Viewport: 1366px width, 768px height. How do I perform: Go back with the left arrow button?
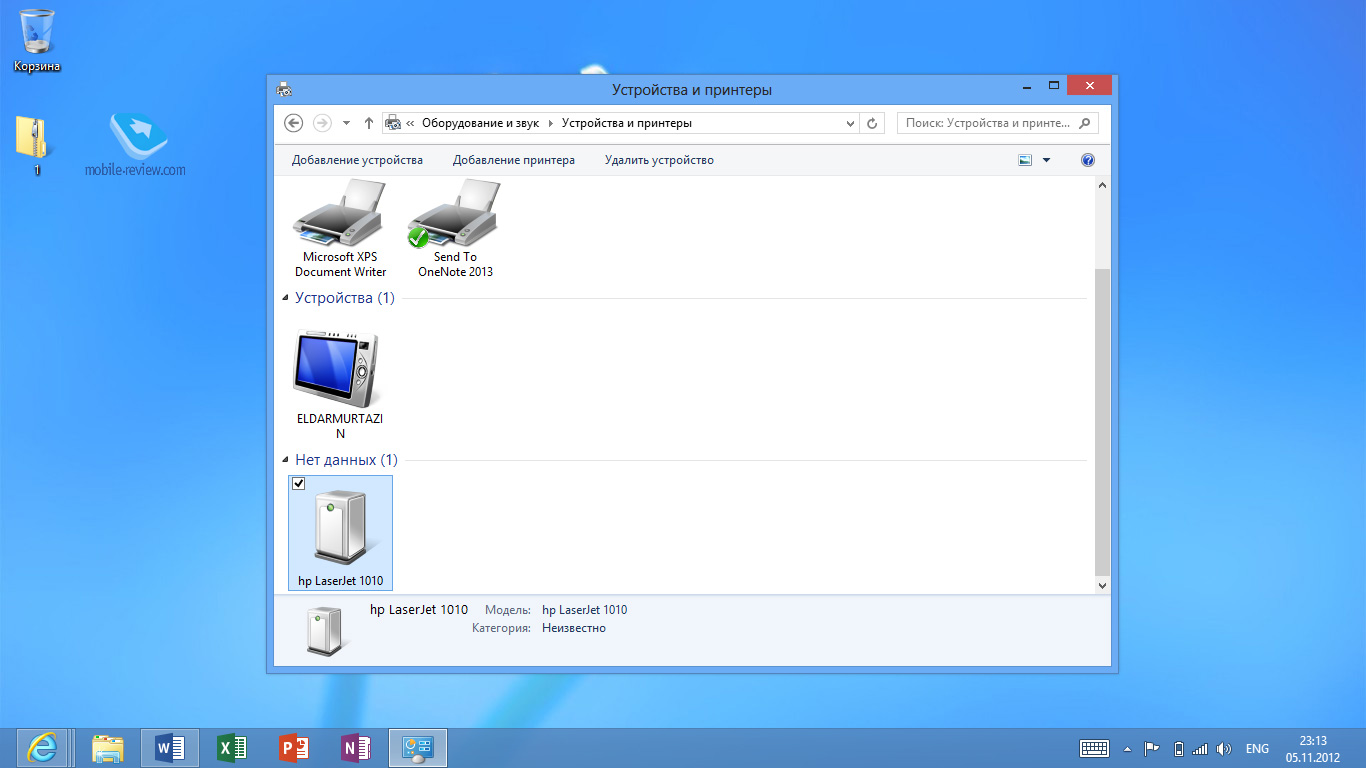(293, 123)
